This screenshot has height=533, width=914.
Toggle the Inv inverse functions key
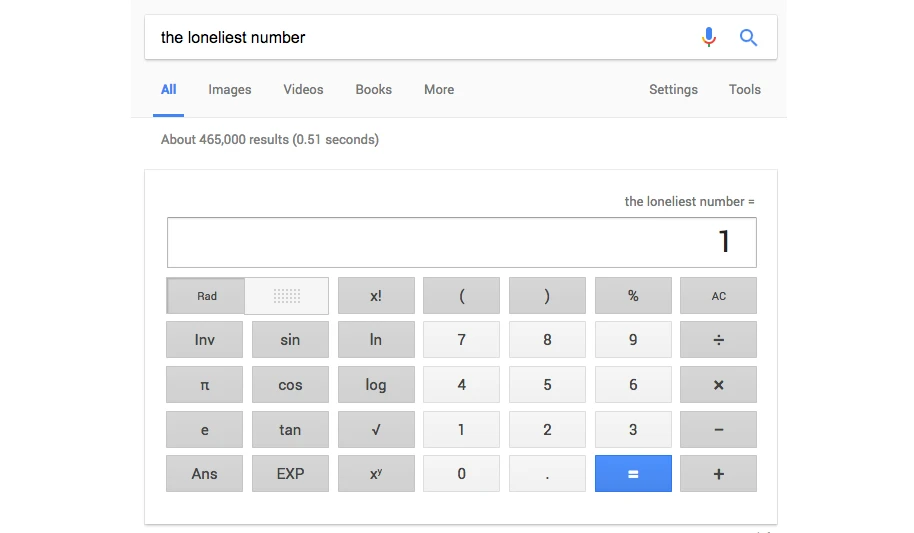(205, 340)
